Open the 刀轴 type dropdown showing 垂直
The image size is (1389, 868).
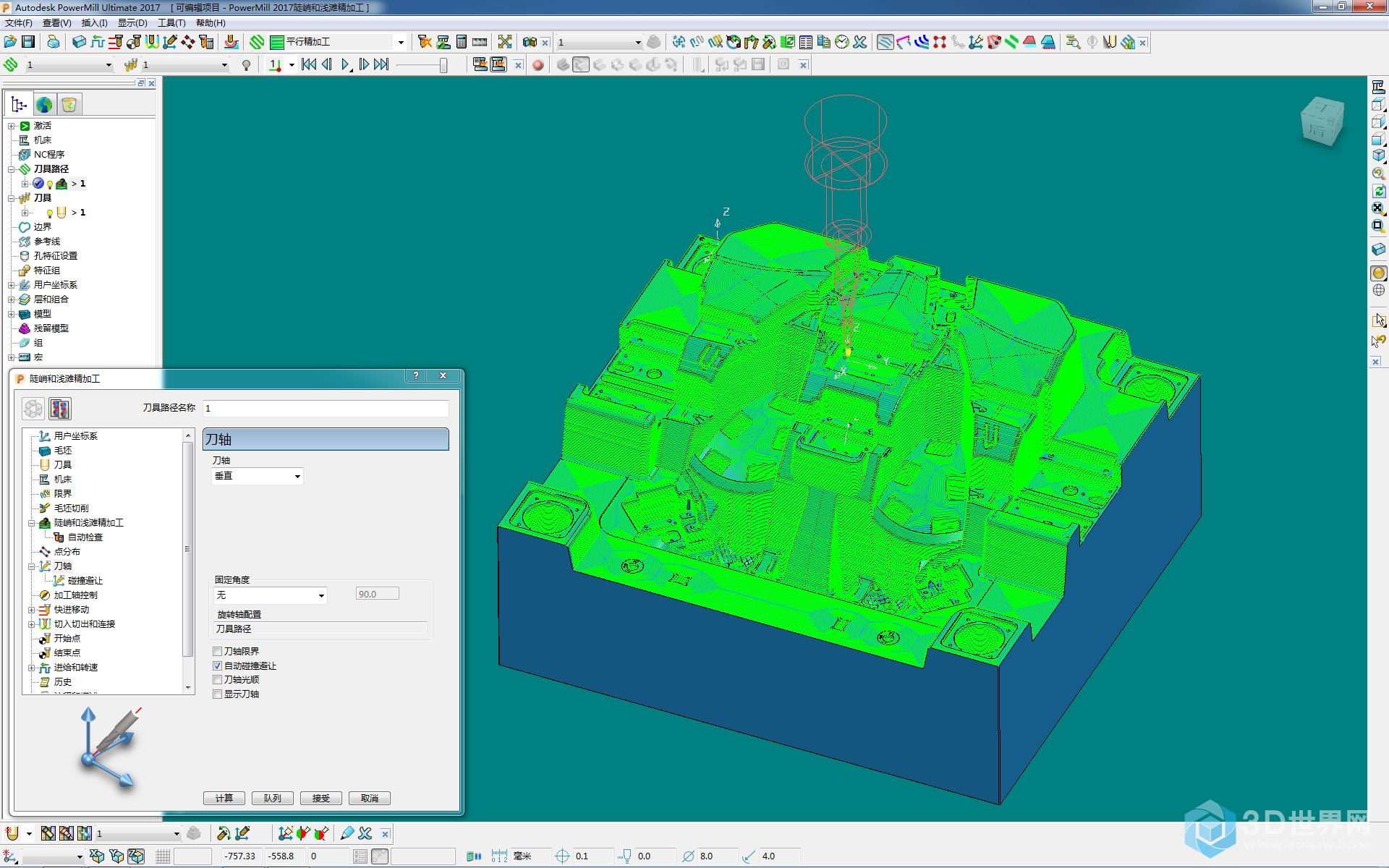(x=258, y=476)
